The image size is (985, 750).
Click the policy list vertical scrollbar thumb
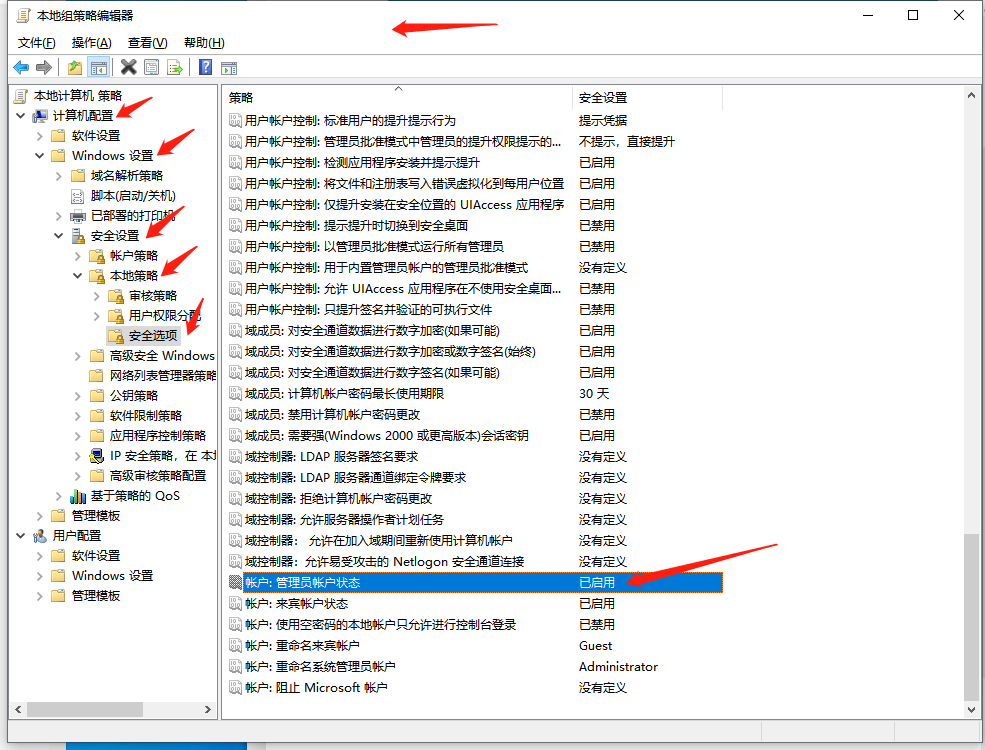(x=972, y=615)
